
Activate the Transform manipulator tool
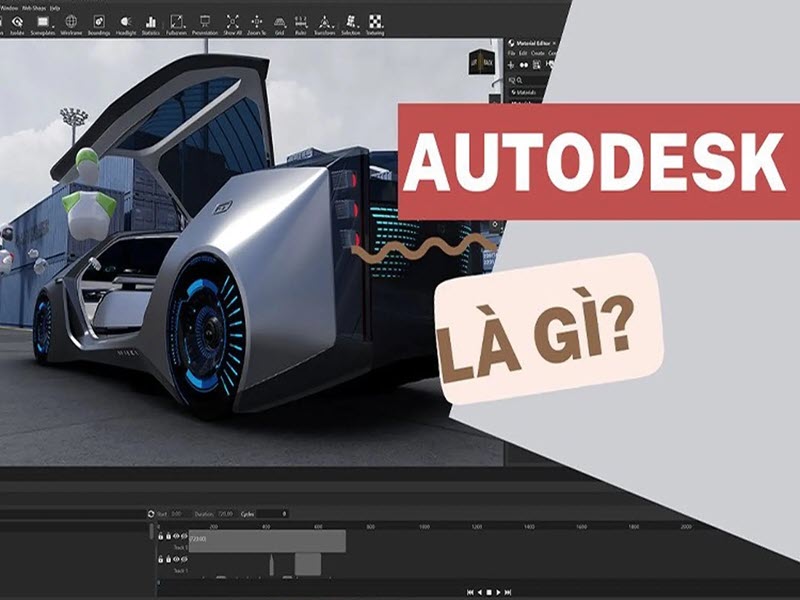324,24
